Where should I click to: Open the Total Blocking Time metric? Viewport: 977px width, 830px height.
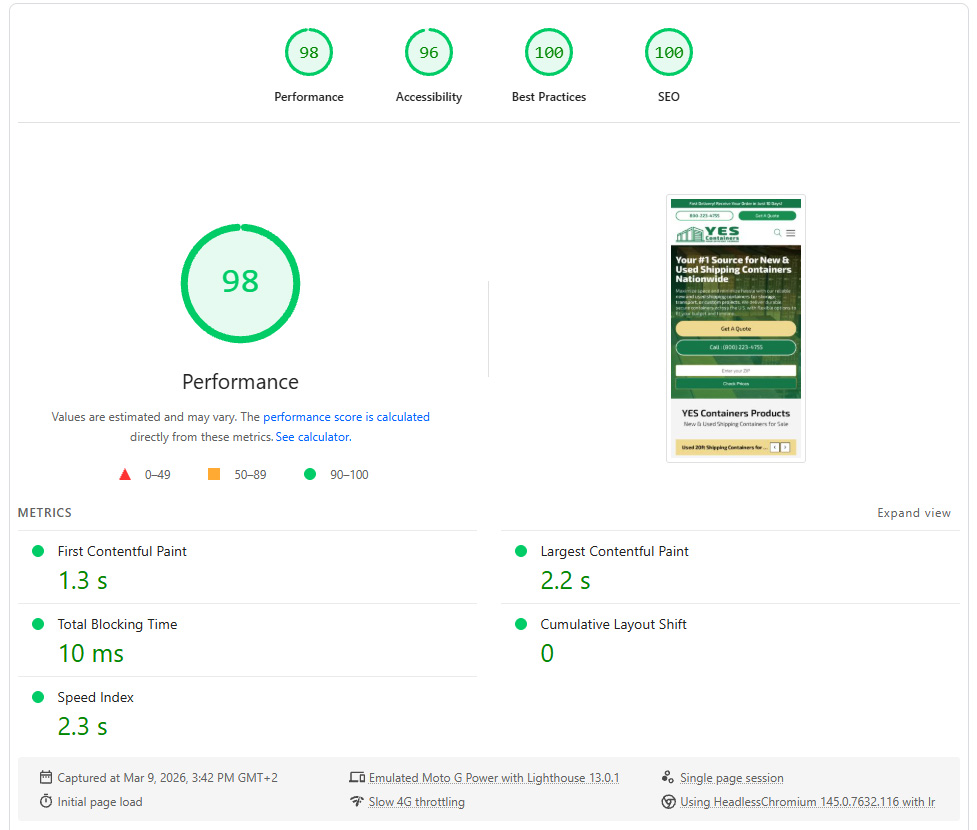(x=117, y=624)
